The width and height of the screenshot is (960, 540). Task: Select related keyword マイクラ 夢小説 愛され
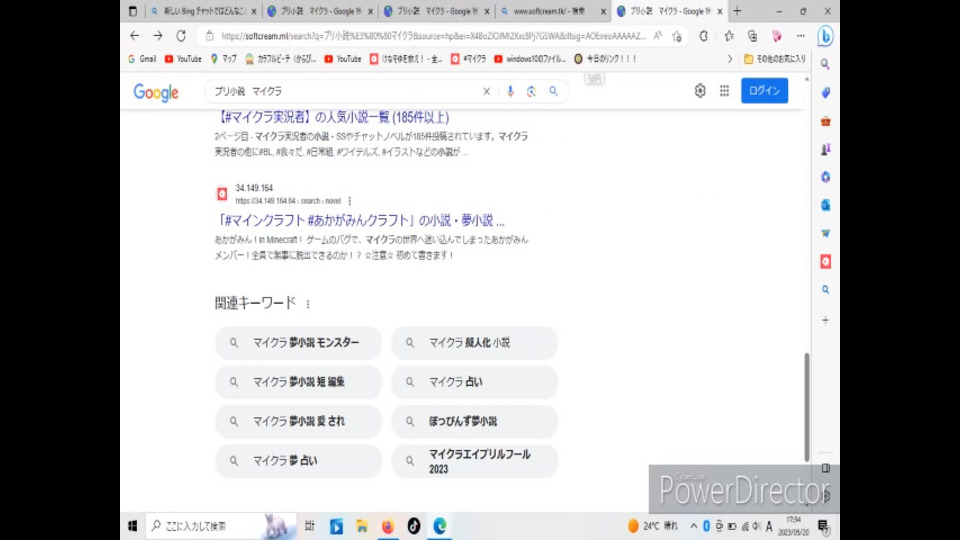coord(298,421)
